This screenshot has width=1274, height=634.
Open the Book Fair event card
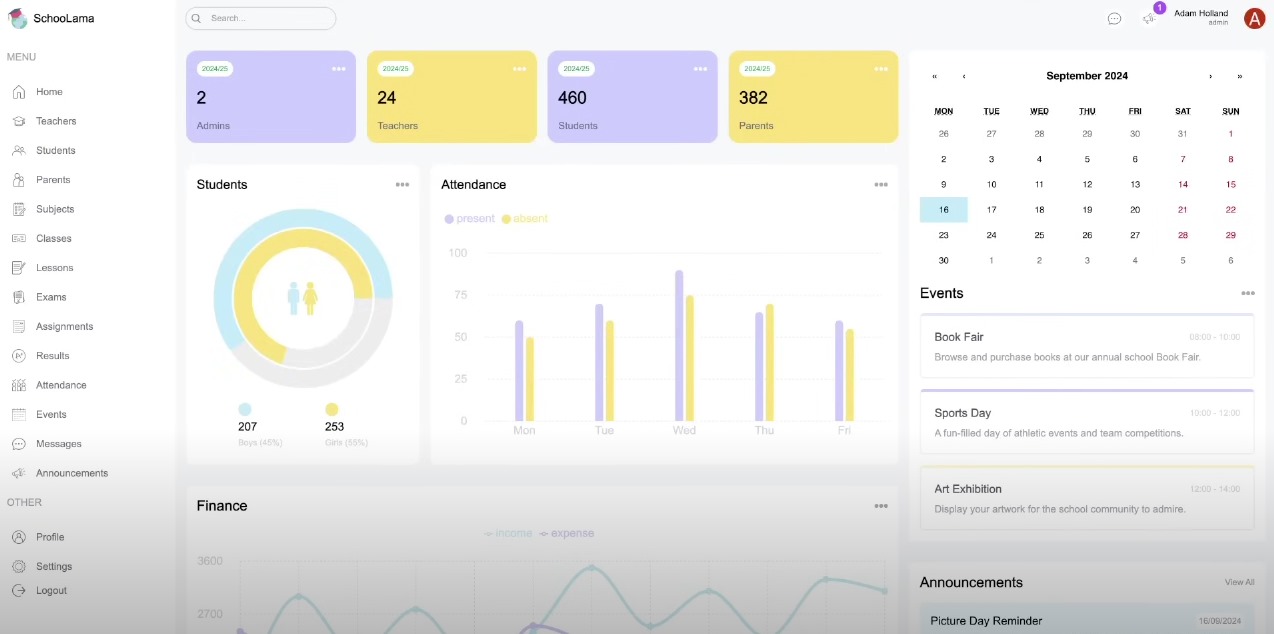coord(1087,346)
